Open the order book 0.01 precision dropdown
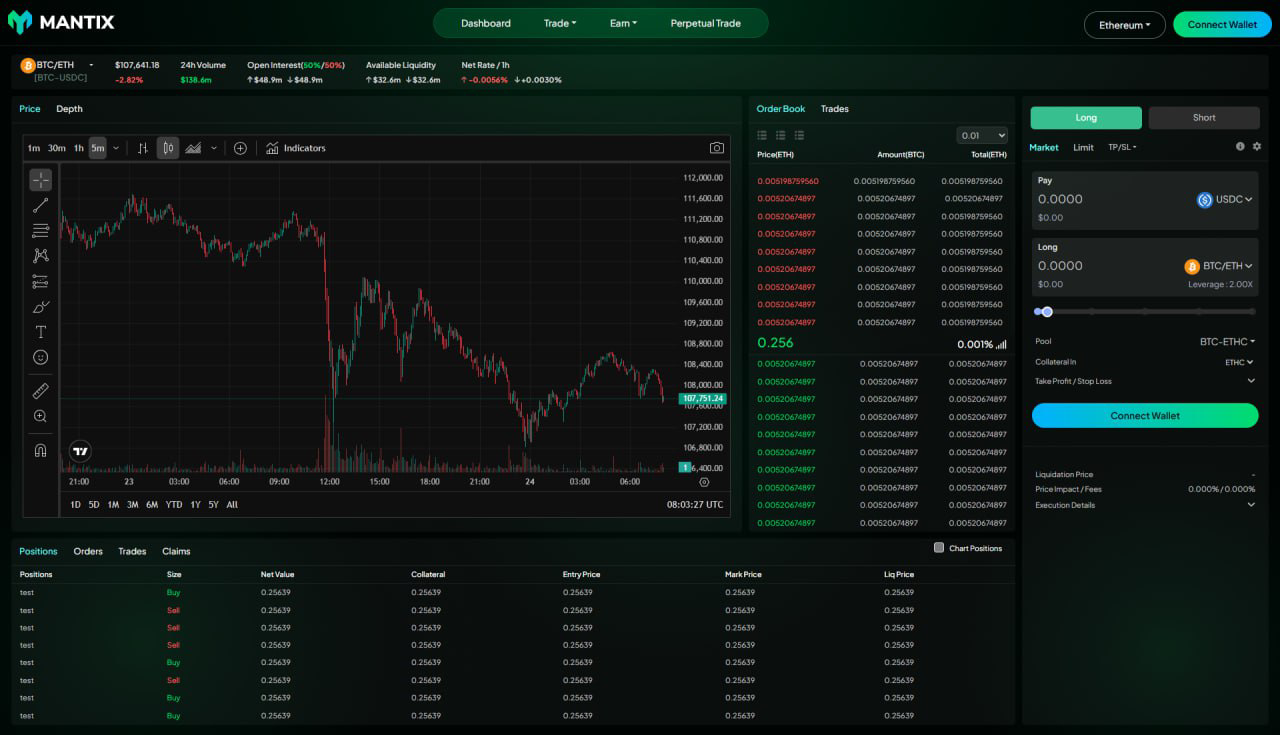The image size is (1280, 735). coord(982,136)
